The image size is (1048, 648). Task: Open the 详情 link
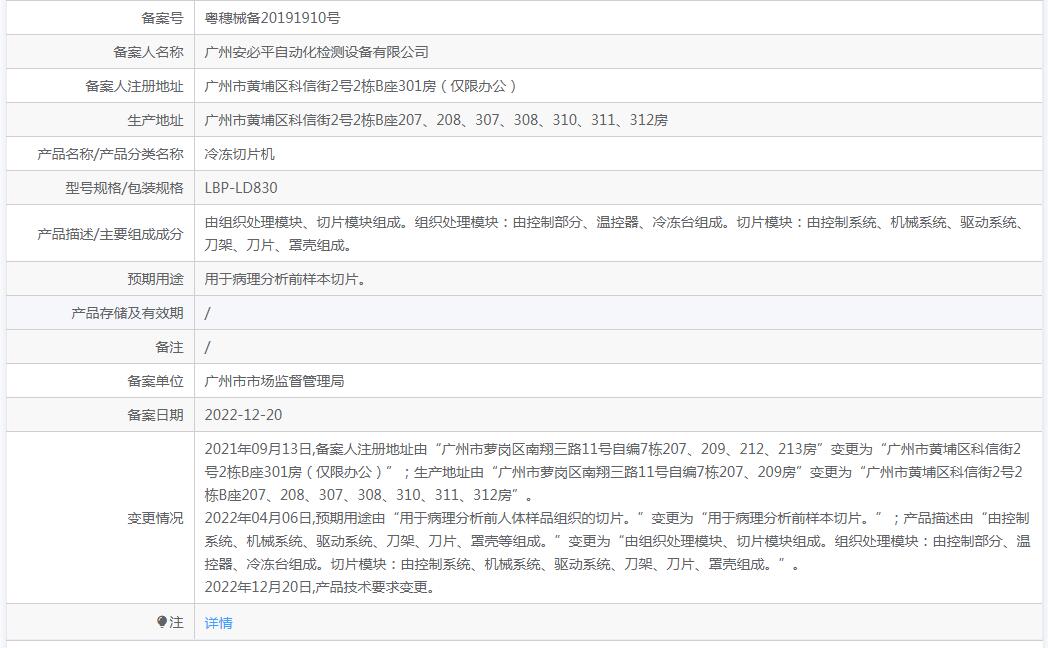219,623
